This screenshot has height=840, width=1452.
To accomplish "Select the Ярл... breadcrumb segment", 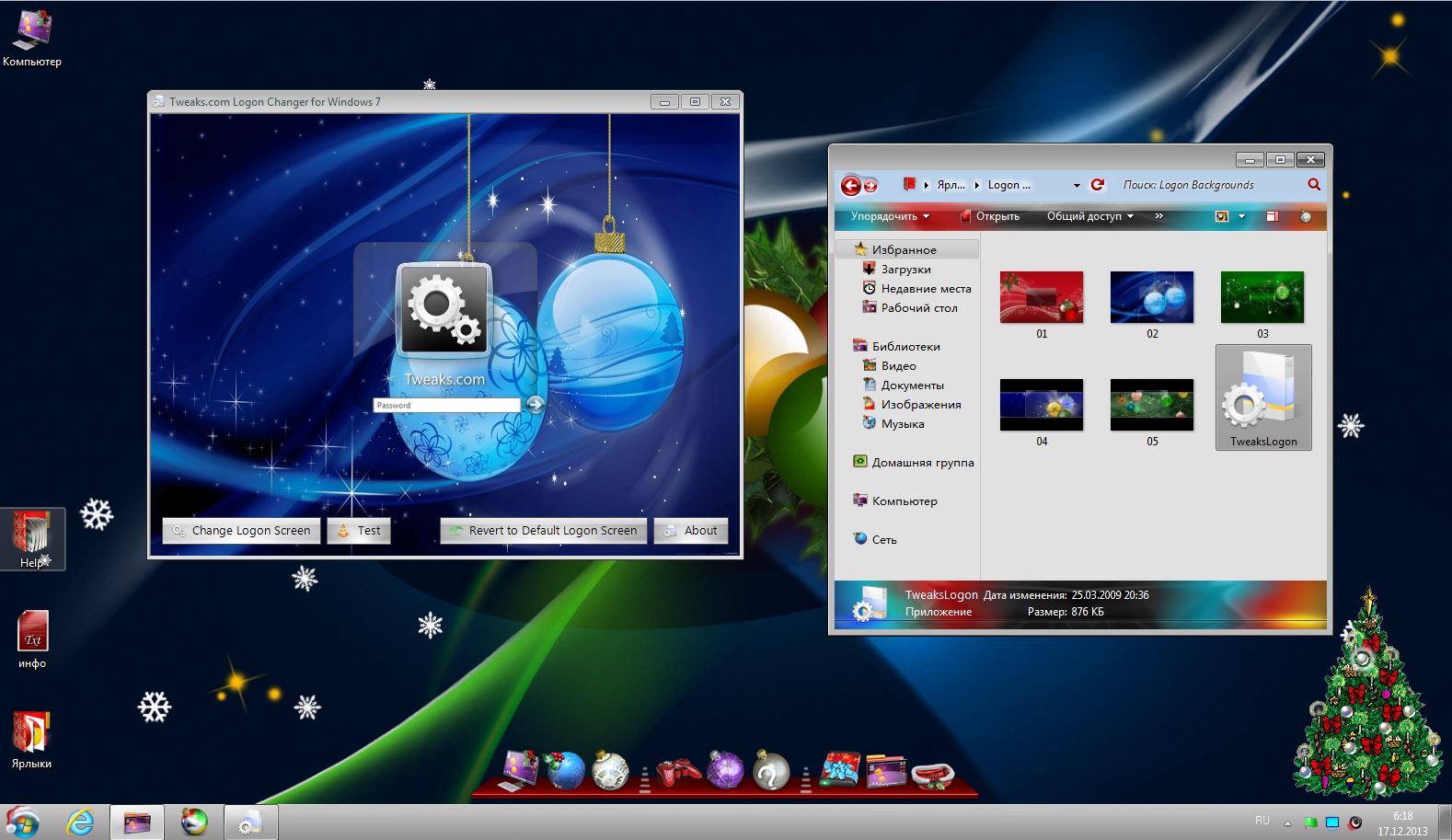I will pos(951,185).
